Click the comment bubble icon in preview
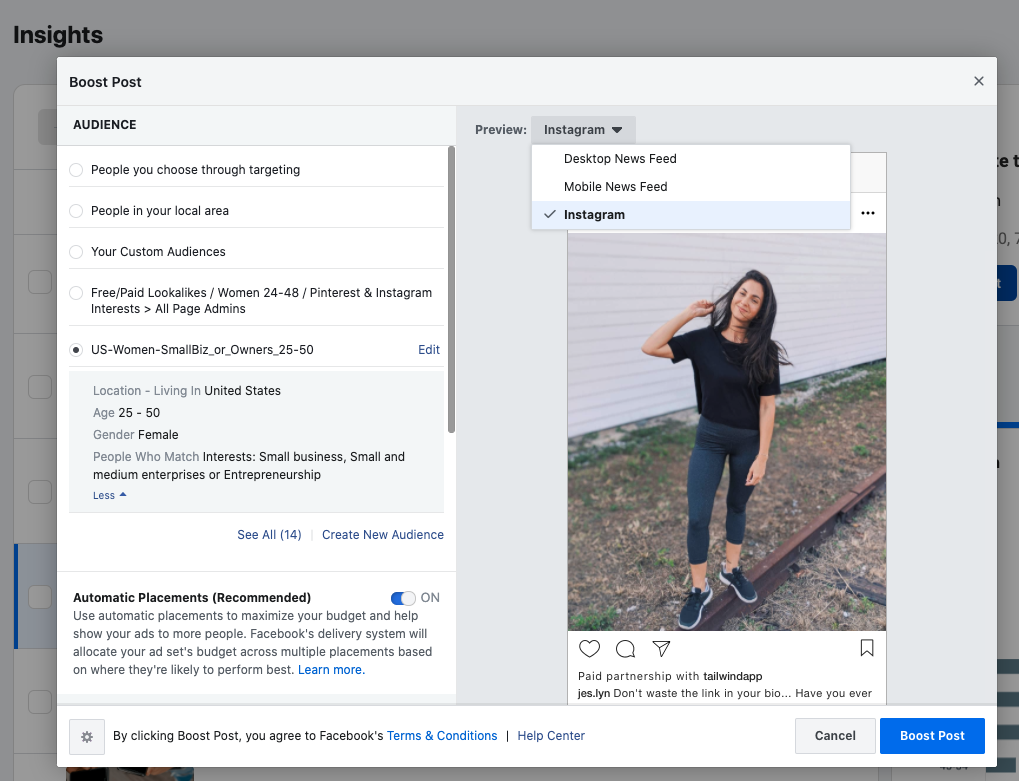Screen dimensions: 1019x781 click(625, 648)
